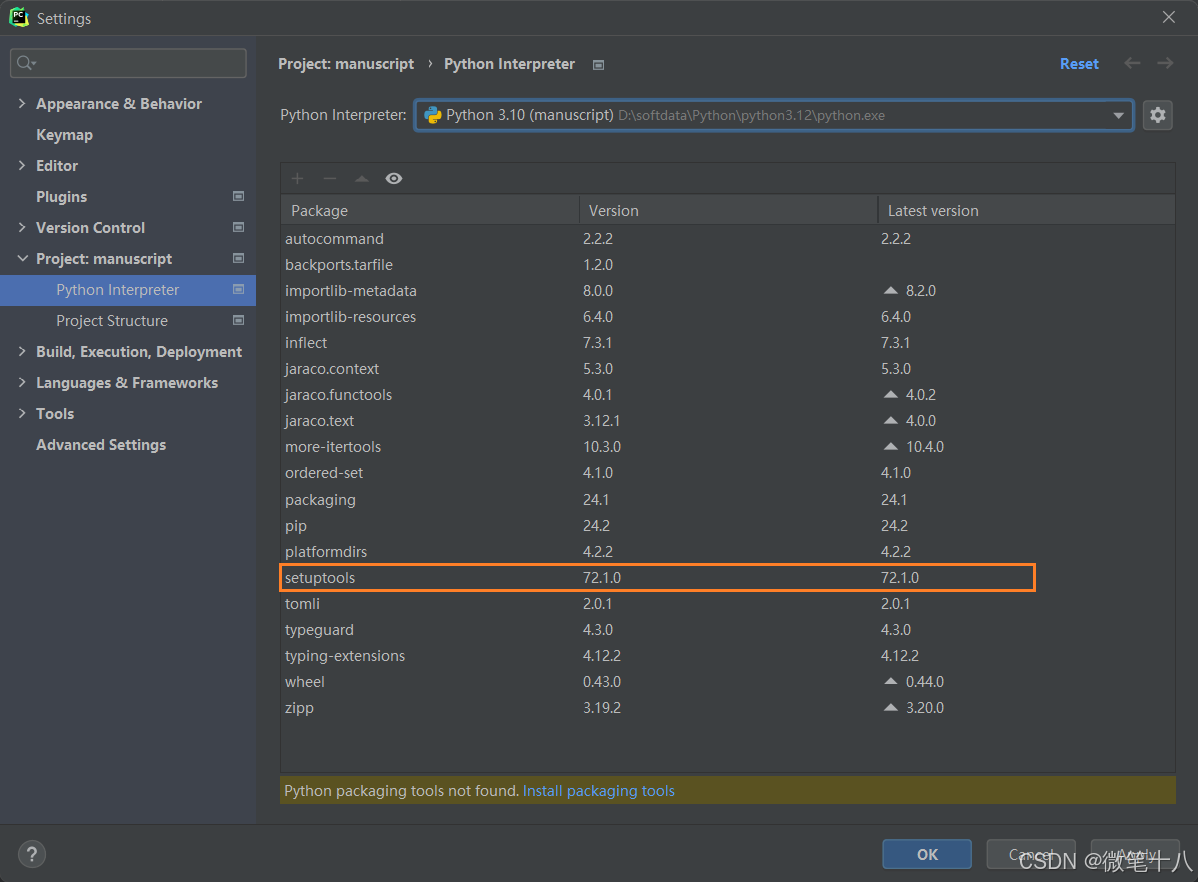The image size is (1198, 882).
Task: Click the "Python packaging tools not found." message
Action: tap(401, 791)
